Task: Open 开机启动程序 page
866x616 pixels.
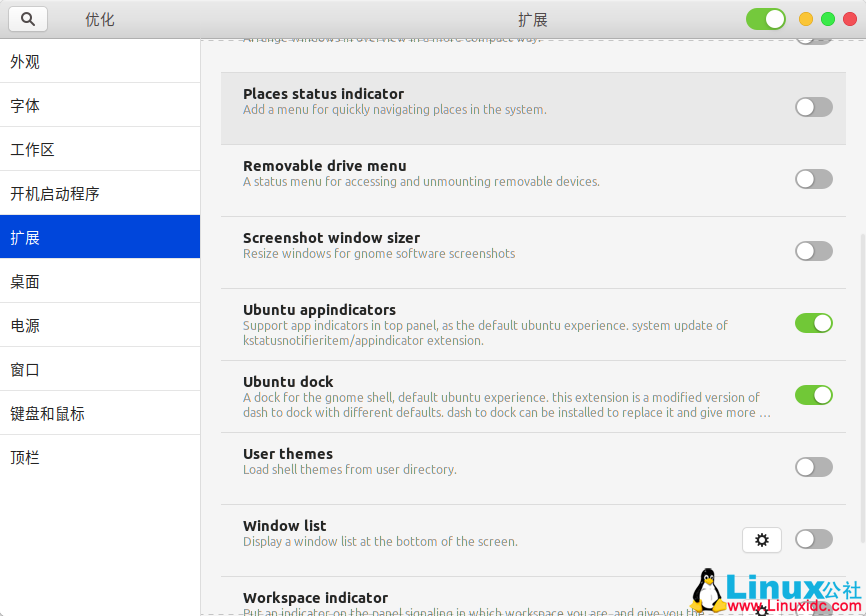Action: pyautogui.click(x=100, y=193)
